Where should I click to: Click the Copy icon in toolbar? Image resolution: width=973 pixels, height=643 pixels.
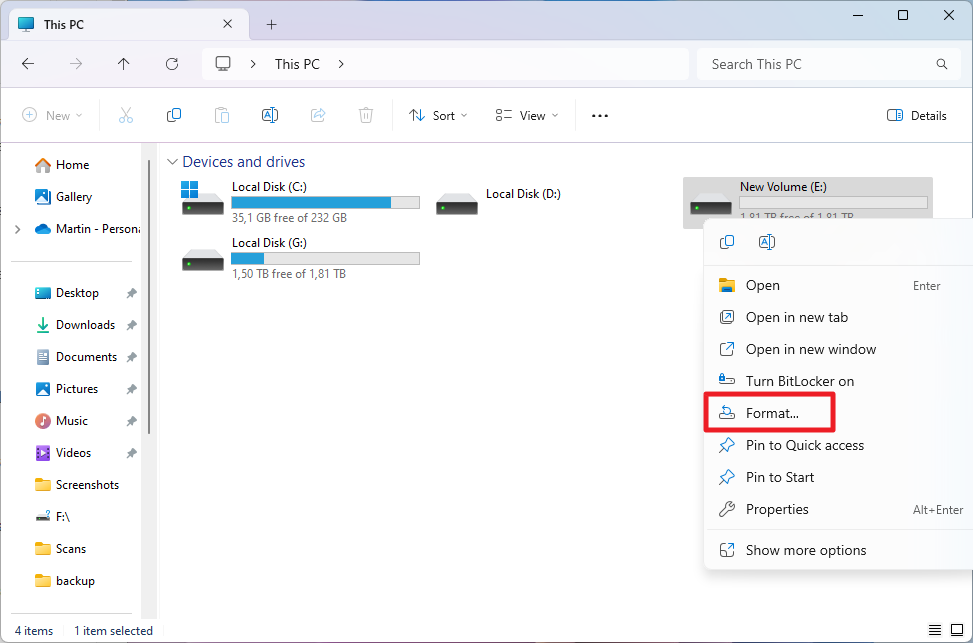pos(174,115)
